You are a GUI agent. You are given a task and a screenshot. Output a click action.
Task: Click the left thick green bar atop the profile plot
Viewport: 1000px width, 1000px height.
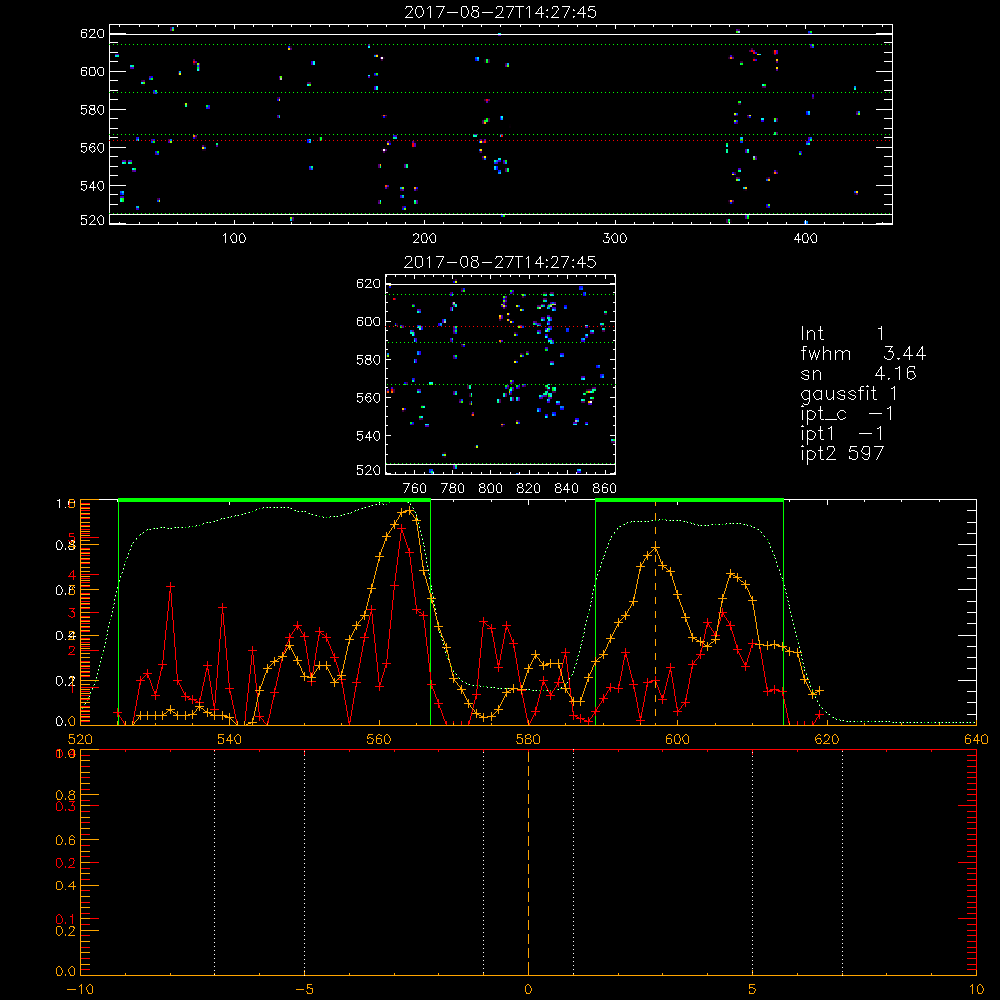pyautogui.click(x=274, y=500)
